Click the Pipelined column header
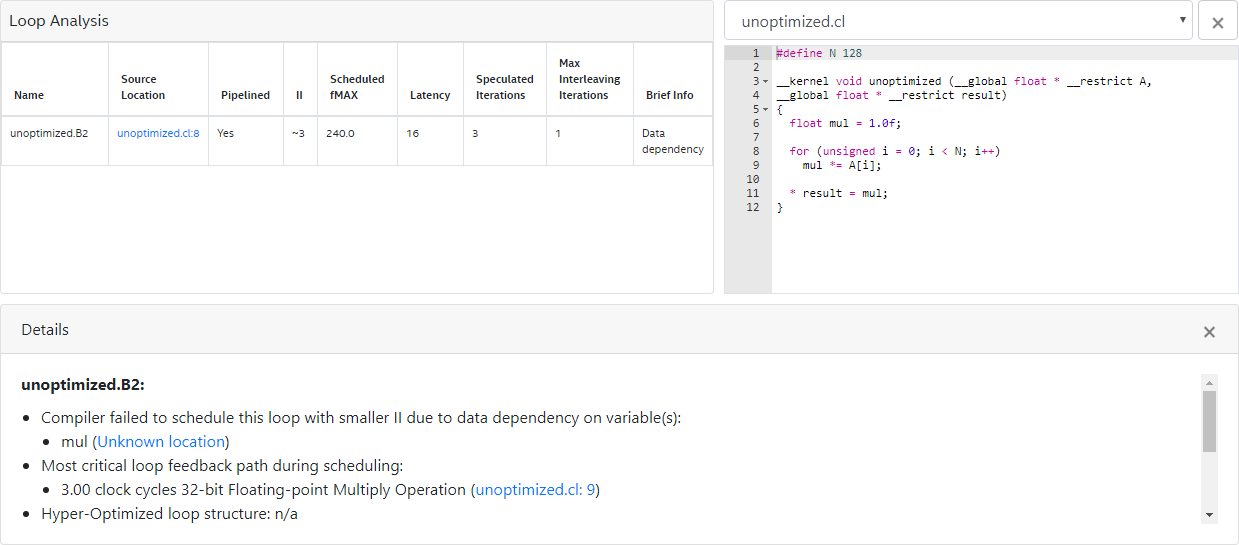The height and width of the screenshot is (545, 1239). click(x=245, y=95)
